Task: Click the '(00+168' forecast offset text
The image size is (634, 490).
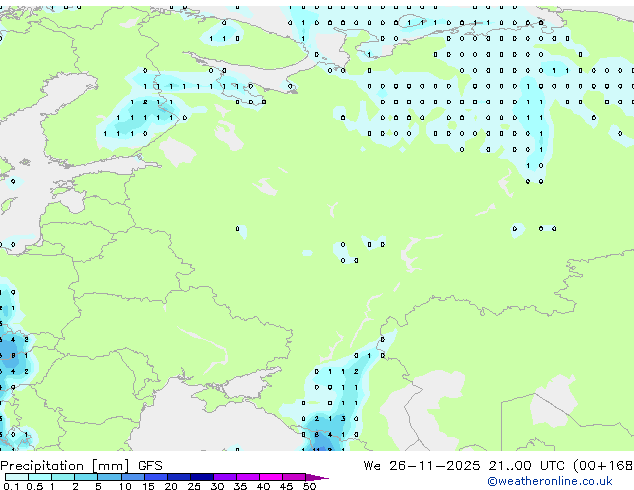Action: pos(603,466)
